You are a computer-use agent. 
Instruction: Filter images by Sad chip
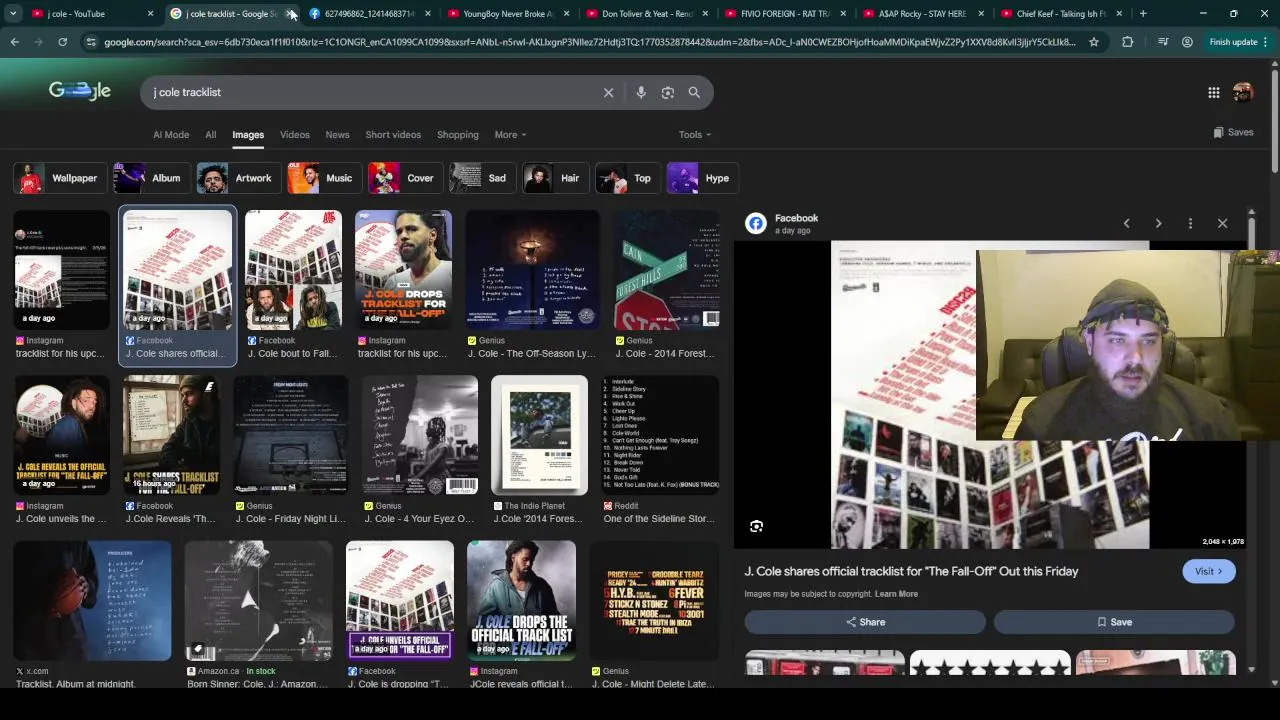pyautogui.click(x=482, y=178)
